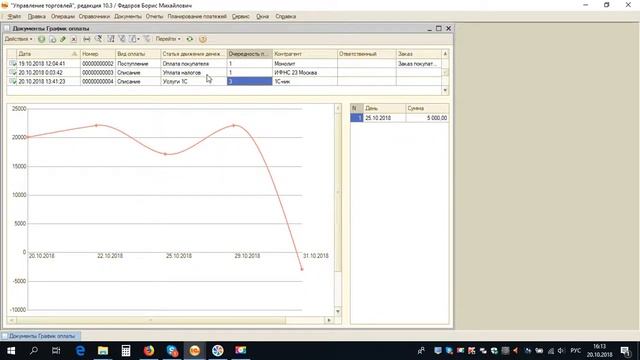Viewport: 640px width, 360px height.
Task: Click the День column header
Action: click(384, 108)
